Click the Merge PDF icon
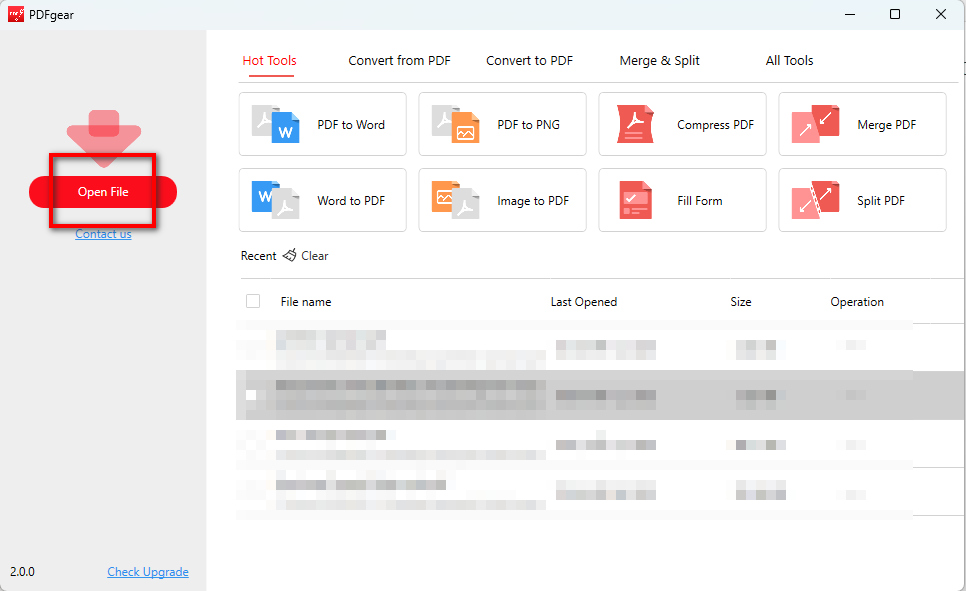Image resolution: width=966 pixels, height=591 pixels. pos(815,124)
